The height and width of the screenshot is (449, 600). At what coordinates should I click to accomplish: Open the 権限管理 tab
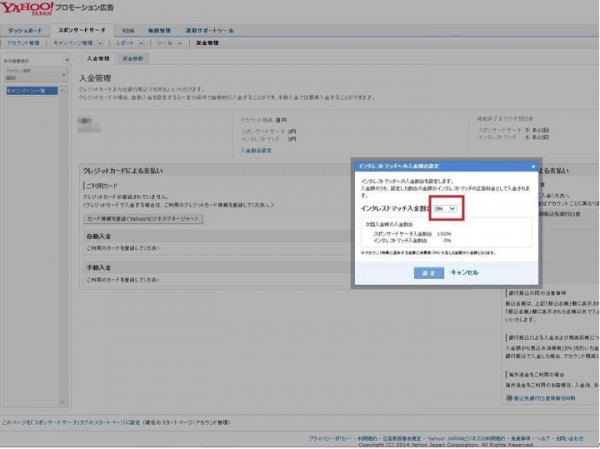tap(159, 31)
